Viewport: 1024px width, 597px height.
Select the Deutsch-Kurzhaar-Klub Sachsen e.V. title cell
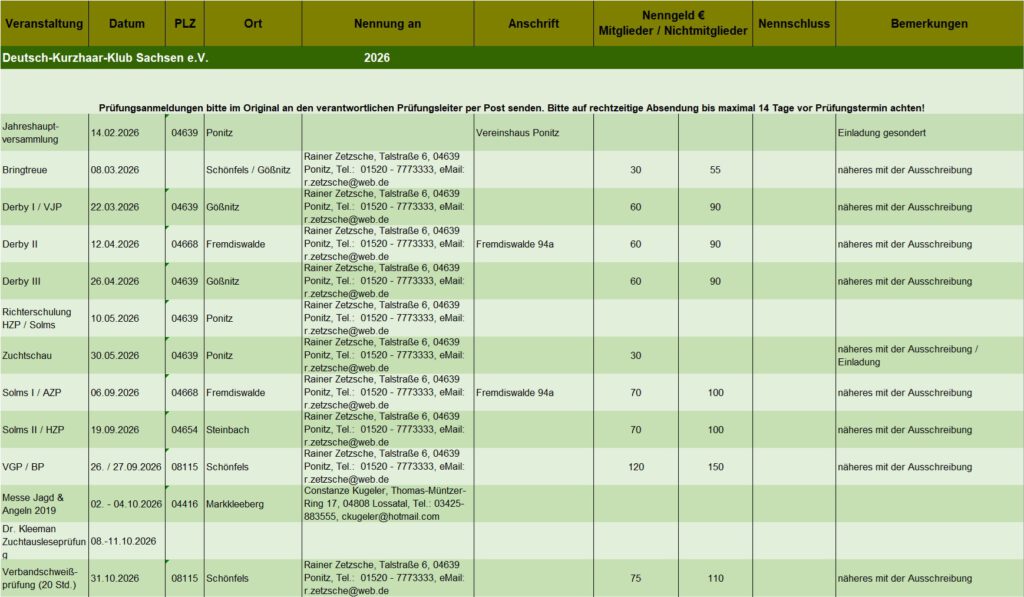tap(105, 58)
